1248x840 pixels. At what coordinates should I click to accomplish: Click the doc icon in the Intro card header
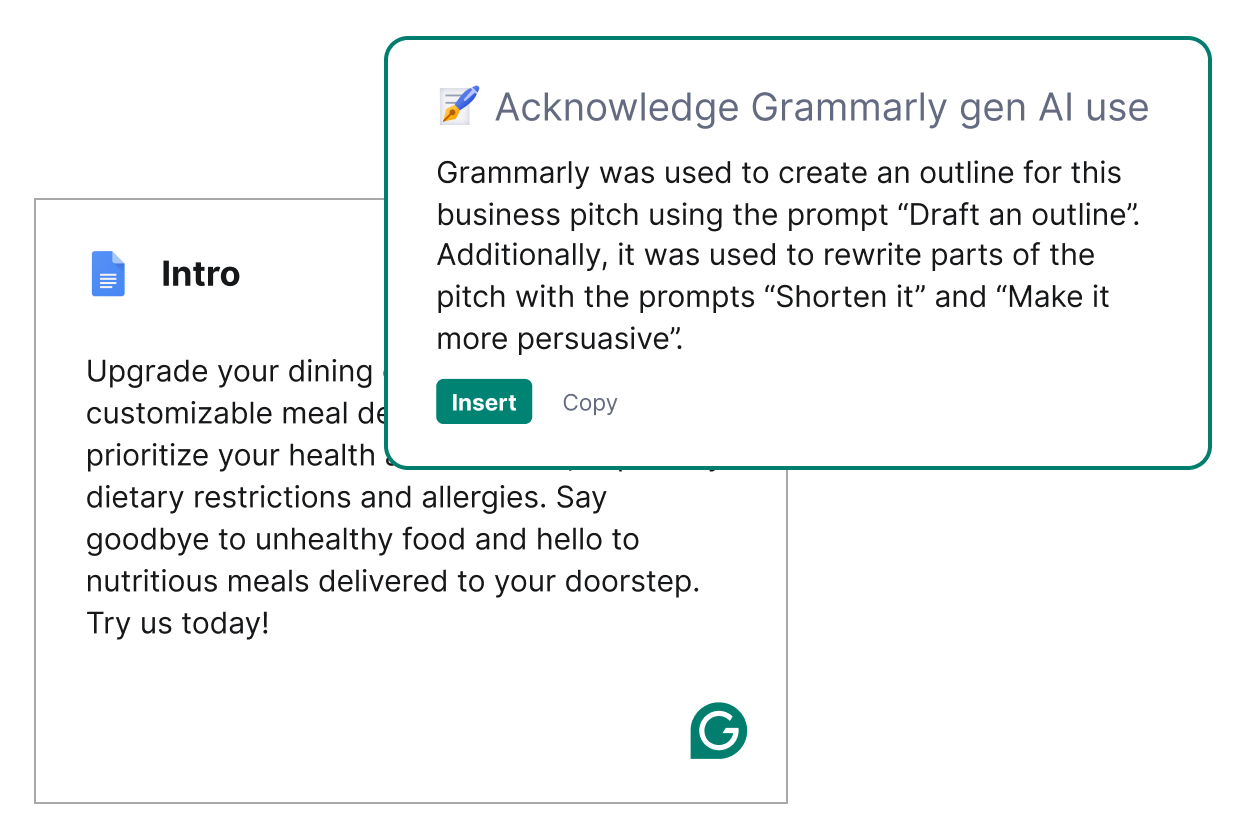point(108,273)
